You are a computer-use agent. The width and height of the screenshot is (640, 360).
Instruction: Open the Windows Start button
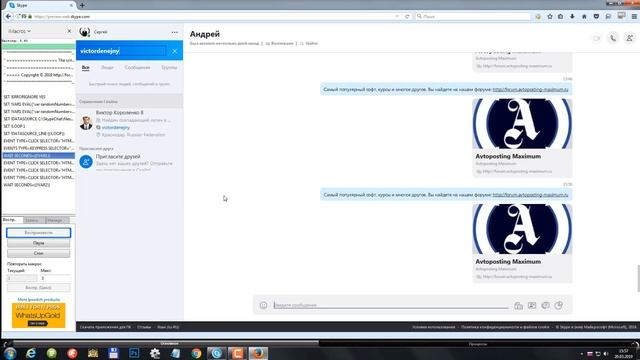10,353
